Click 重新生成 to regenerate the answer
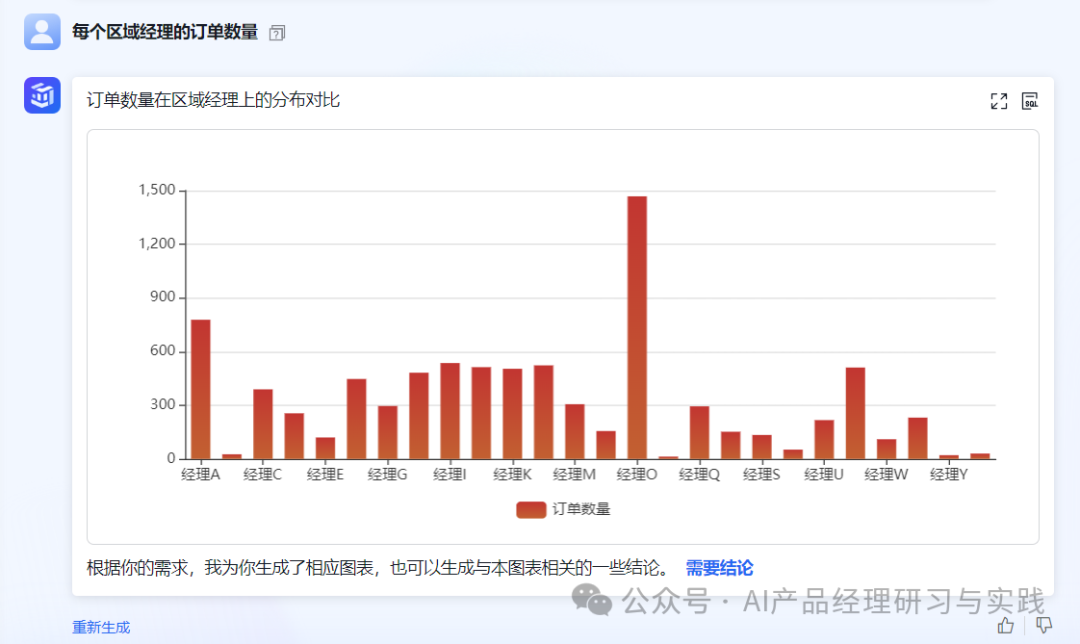 pos(101,627)
